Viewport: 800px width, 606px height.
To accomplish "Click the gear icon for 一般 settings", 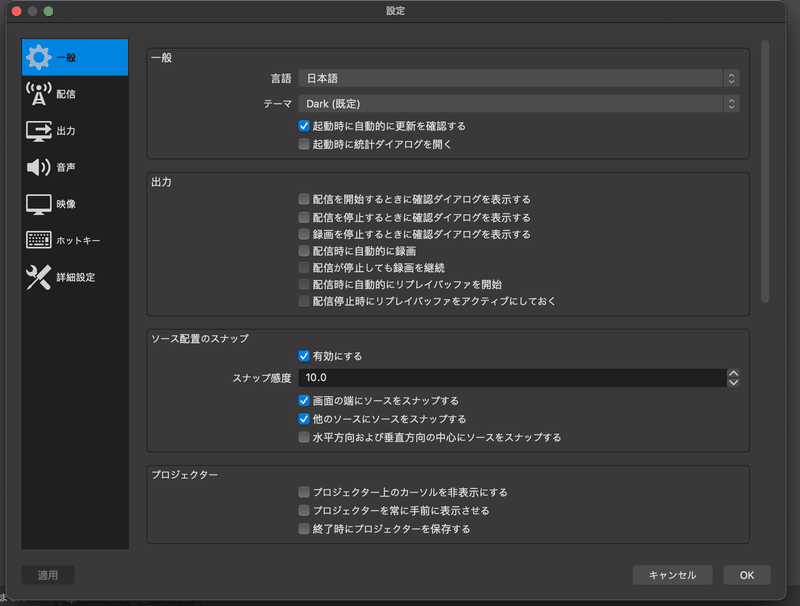I will (39, 57).
